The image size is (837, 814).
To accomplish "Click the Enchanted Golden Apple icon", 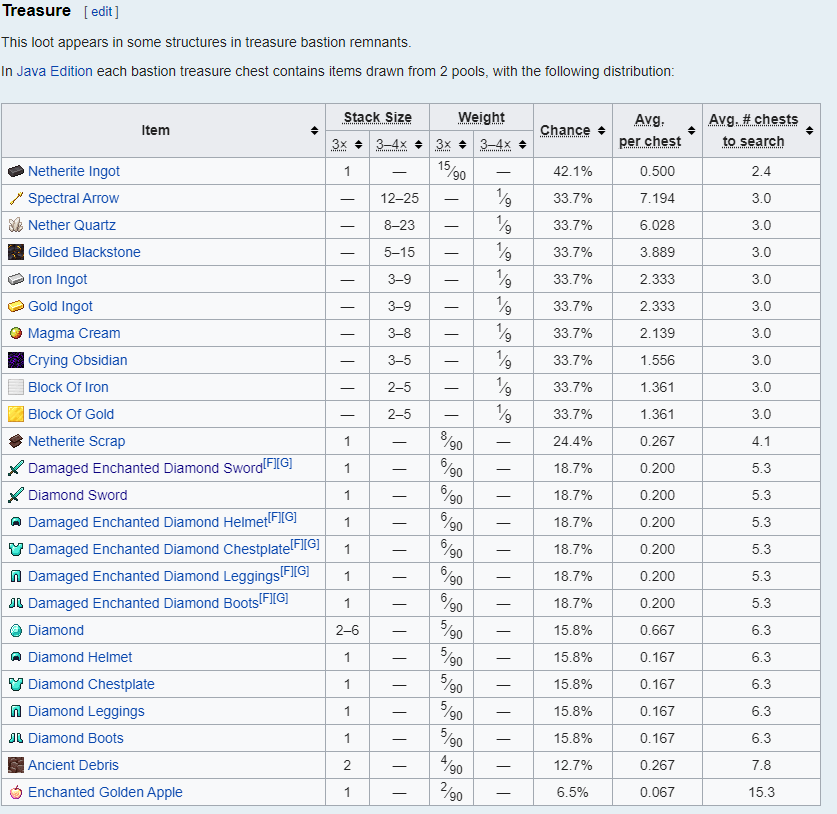I will (15, 792).
